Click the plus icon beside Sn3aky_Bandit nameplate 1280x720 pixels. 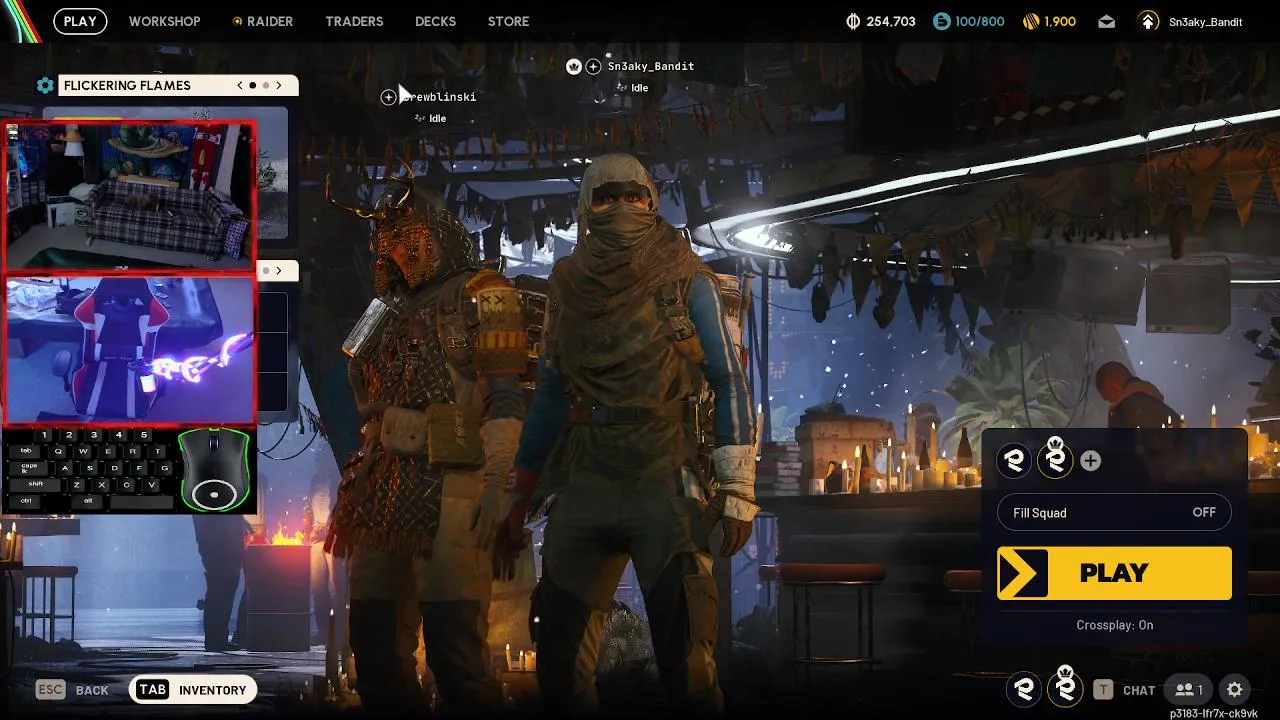[593, 66]
